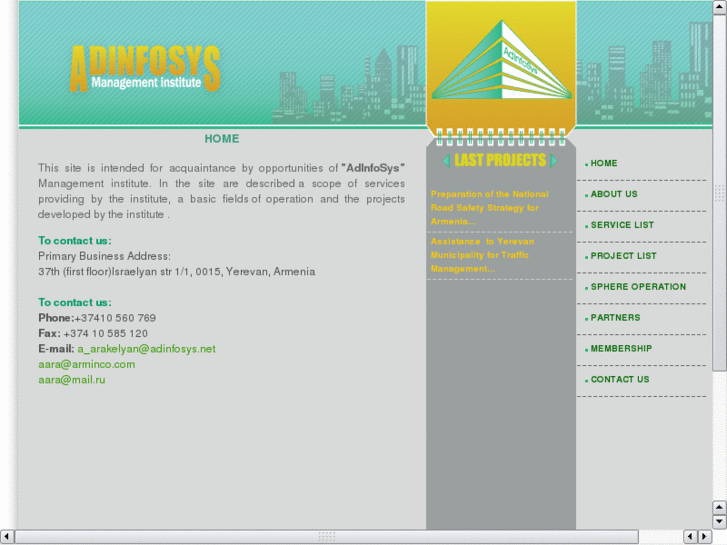Click the HOME page heading
Screen dimensions: 727x545
pyautogui.click(x=222, y=139)
